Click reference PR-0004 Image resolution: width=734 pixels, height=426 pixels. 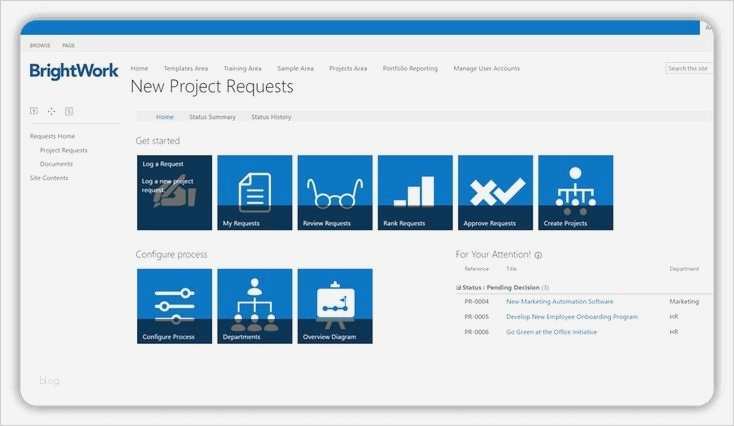[x=477, y=301]
